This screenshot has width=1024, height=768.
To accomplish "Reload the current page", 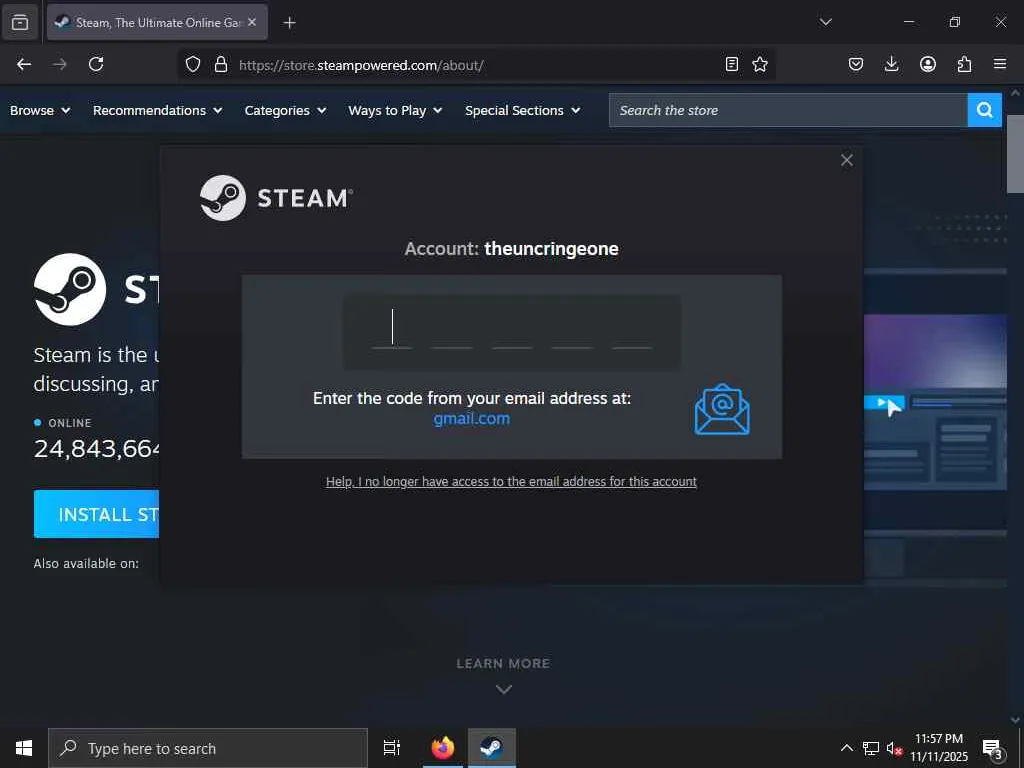I will [x=96, y=64].
